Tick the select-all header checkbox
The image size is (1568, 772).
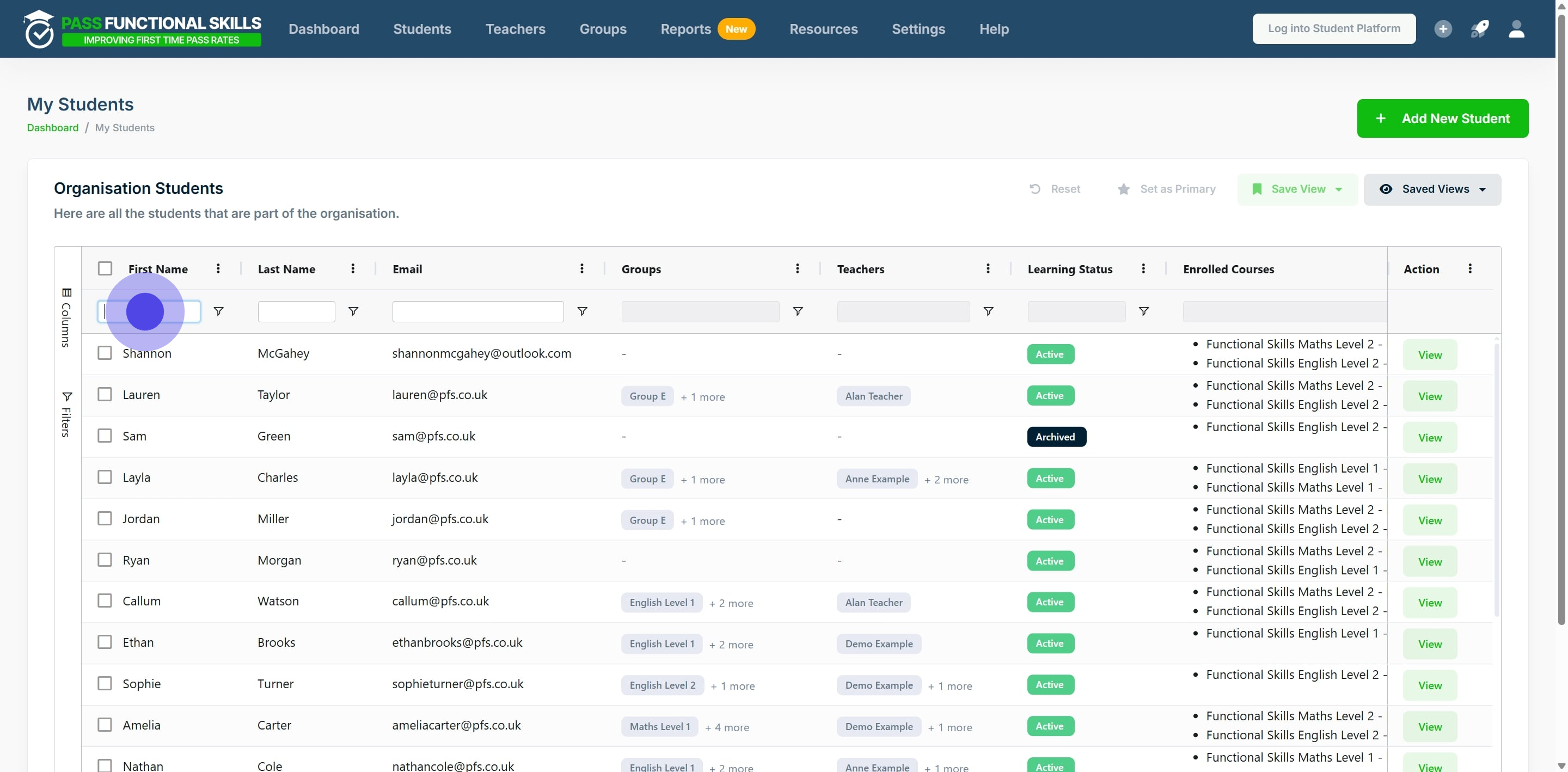105,268
